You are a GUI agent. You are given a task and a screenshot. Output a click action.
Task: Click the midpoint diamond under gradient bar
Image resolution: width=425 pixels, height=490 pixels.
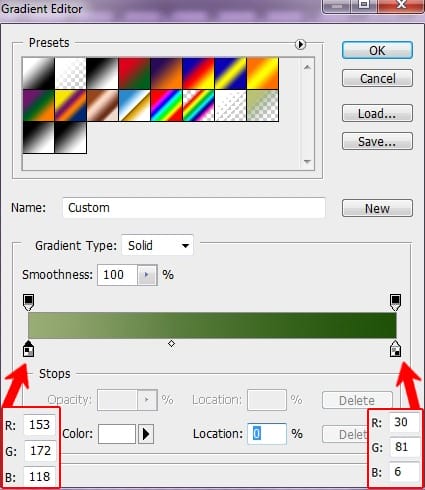pos(171,343)
